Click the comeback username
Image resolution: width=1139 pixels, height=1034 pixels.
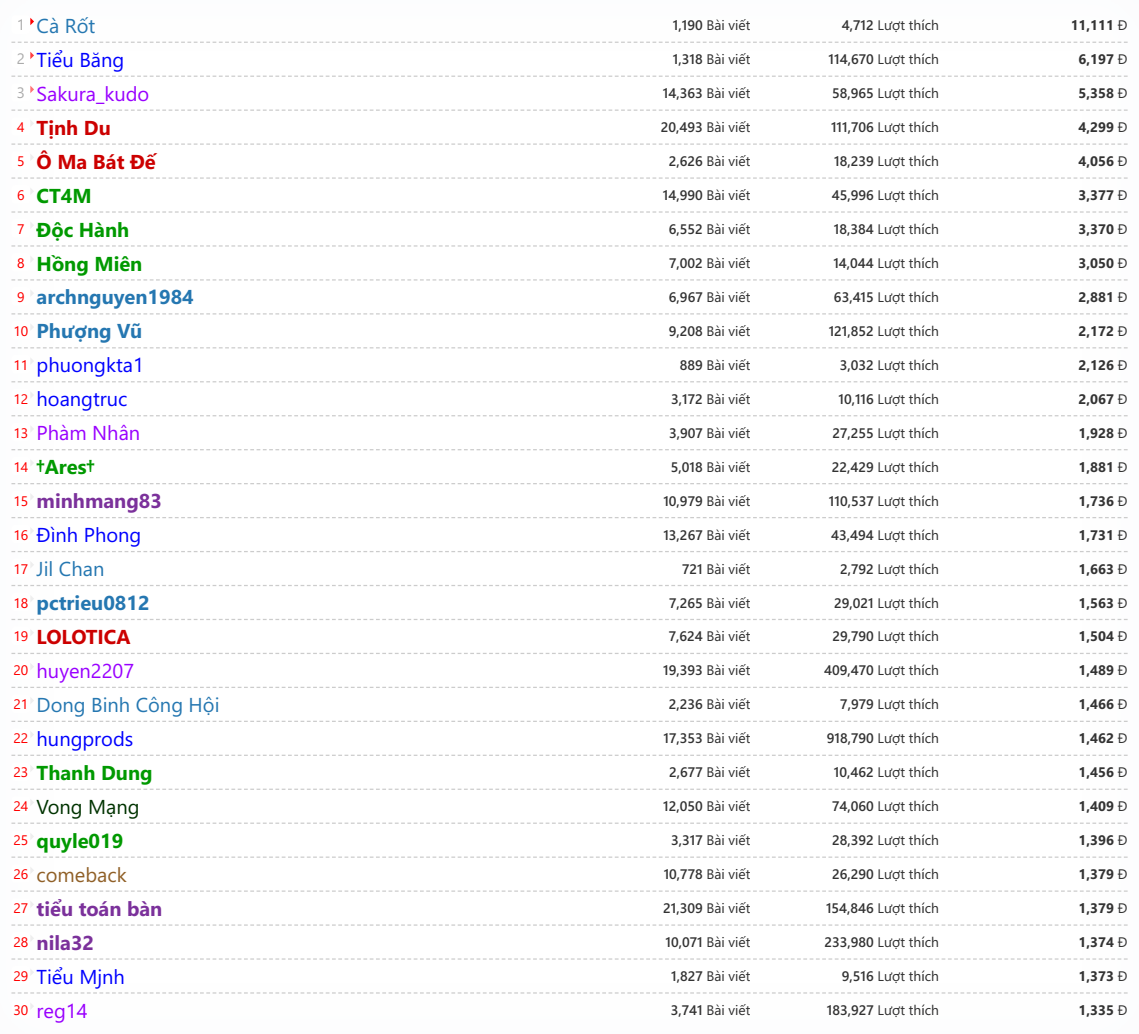click(x=81, y=875)
